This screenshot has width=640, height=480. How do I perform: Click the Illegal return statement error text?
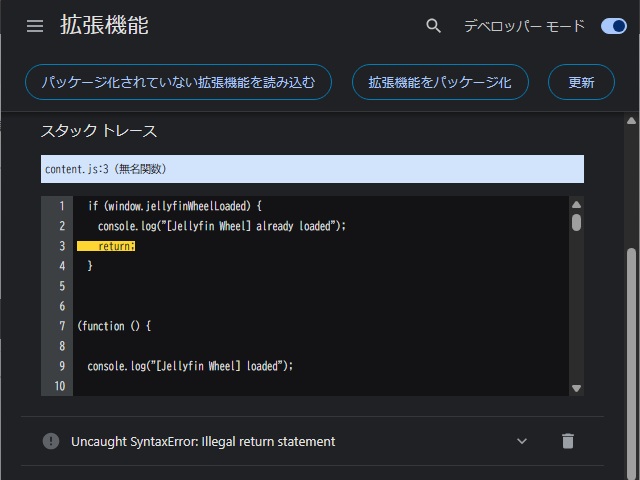click(203, 441)
